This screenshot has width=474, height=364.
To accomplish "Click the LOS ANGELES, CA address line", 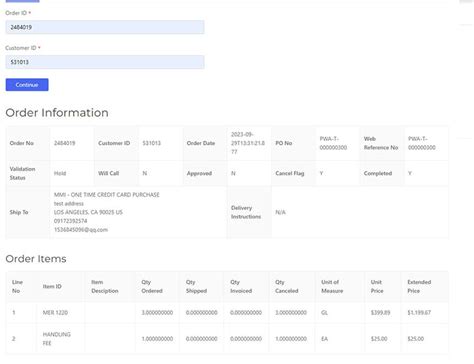I will [88, 212].
